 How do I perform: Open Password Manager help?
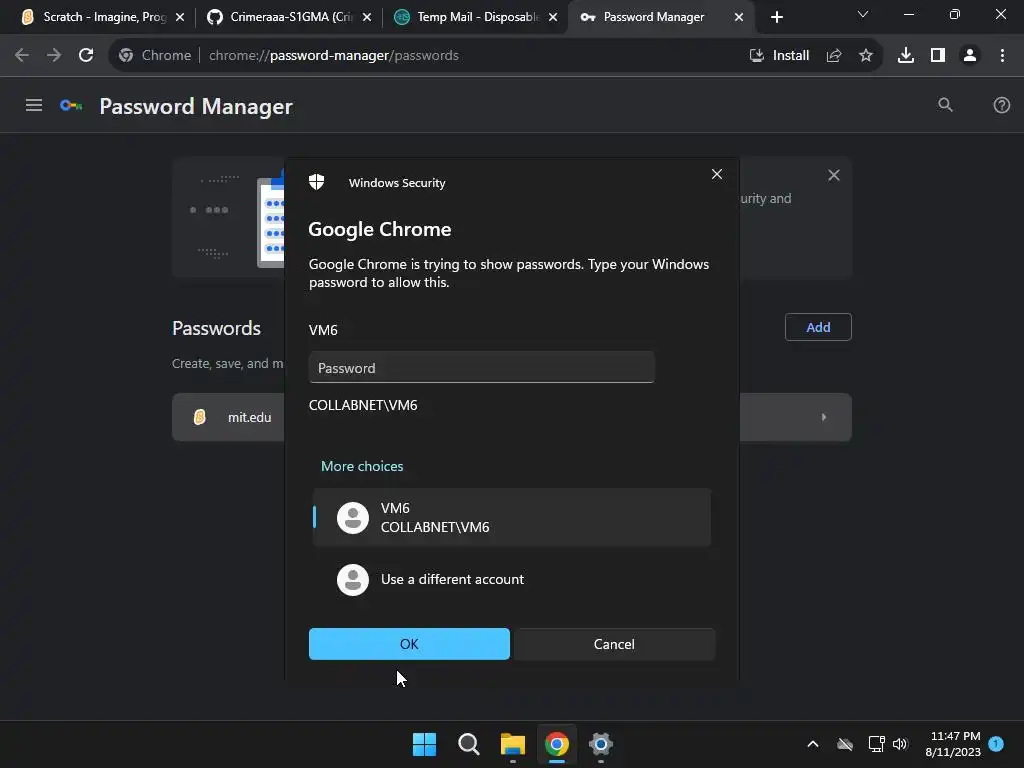[x=1001, y=105]
